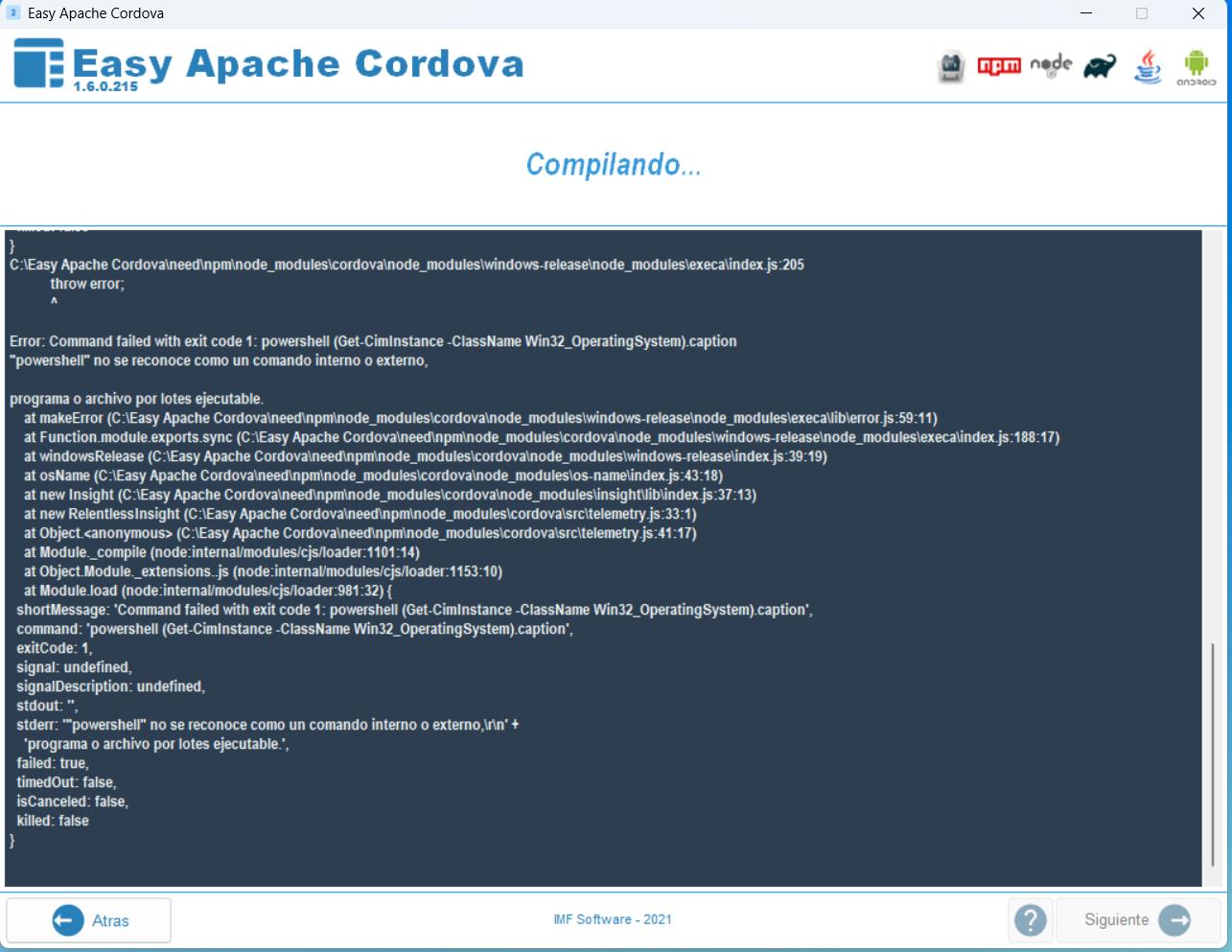Click the 'at windowsRelease' stack trace line
The image size is (1232, 952).
[426, 456]
